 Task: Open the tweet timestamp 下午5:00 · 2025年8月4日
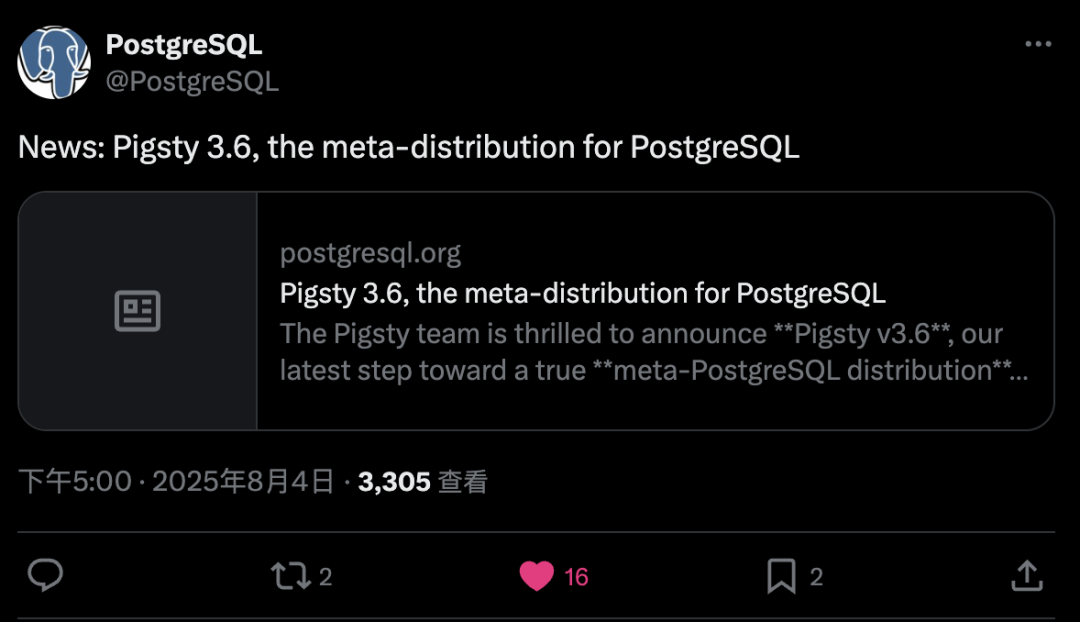coord(176,481)
